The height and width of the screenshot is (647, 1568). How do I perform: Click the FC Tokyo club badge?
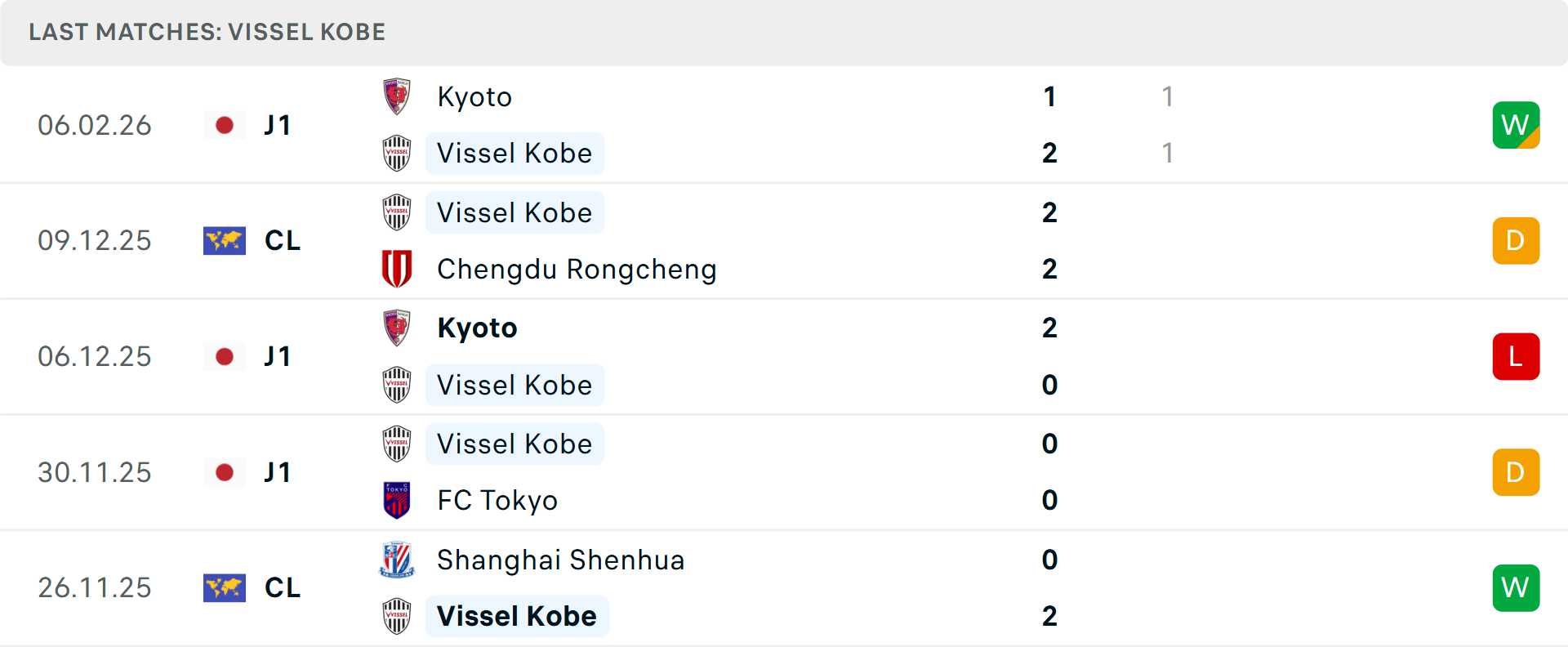tap(397, 501)
